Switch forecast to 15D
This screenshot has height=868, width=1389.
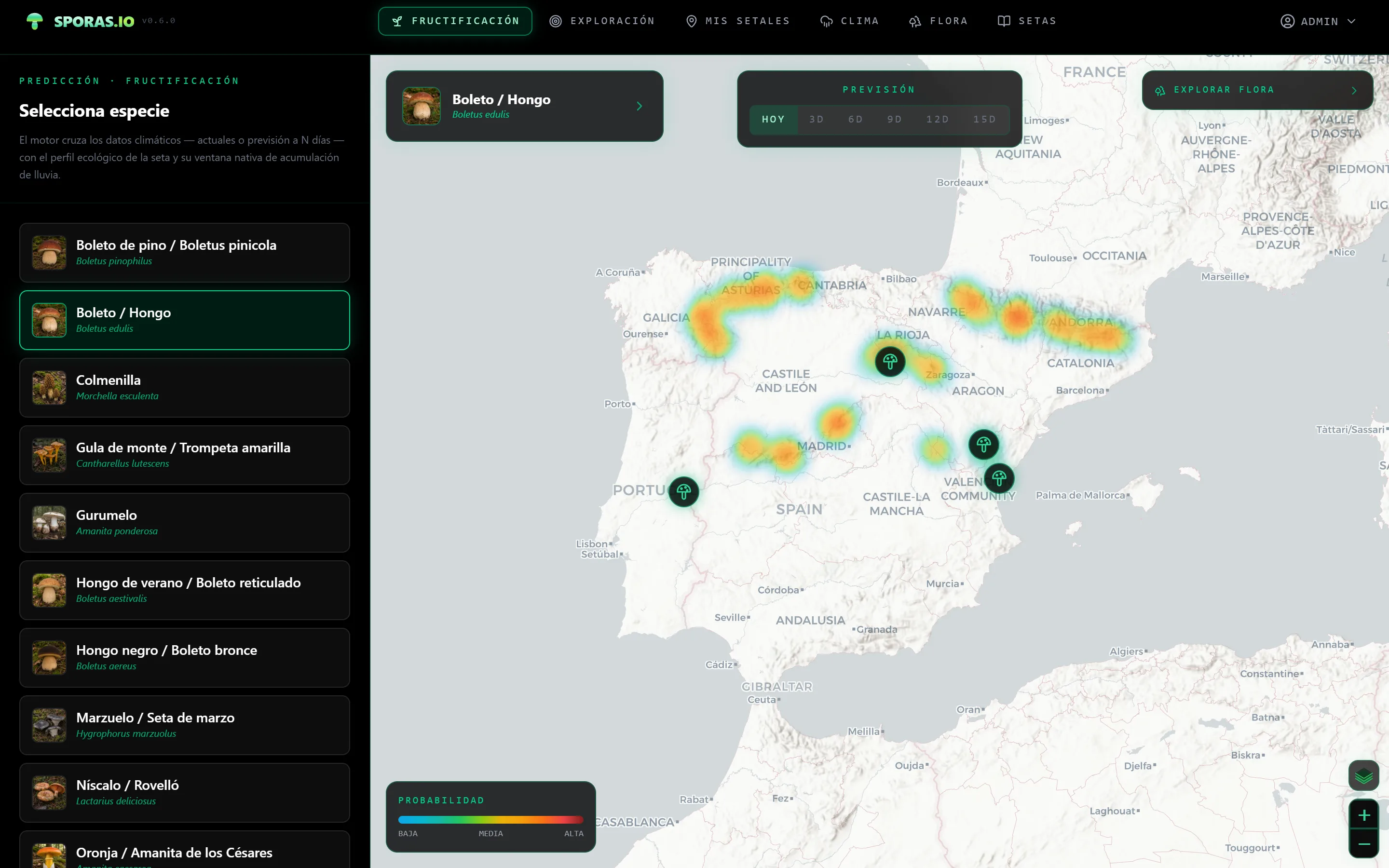984,120
